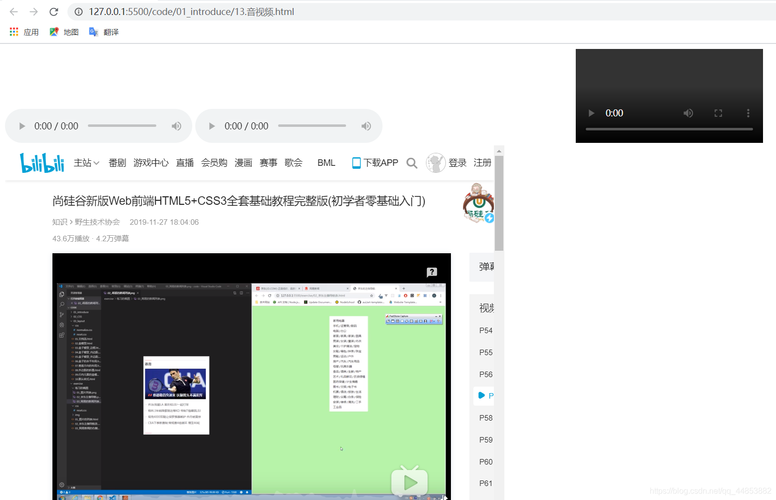Open the 地图 maps bookmark

pyautogui.click(x=64, y=32)
